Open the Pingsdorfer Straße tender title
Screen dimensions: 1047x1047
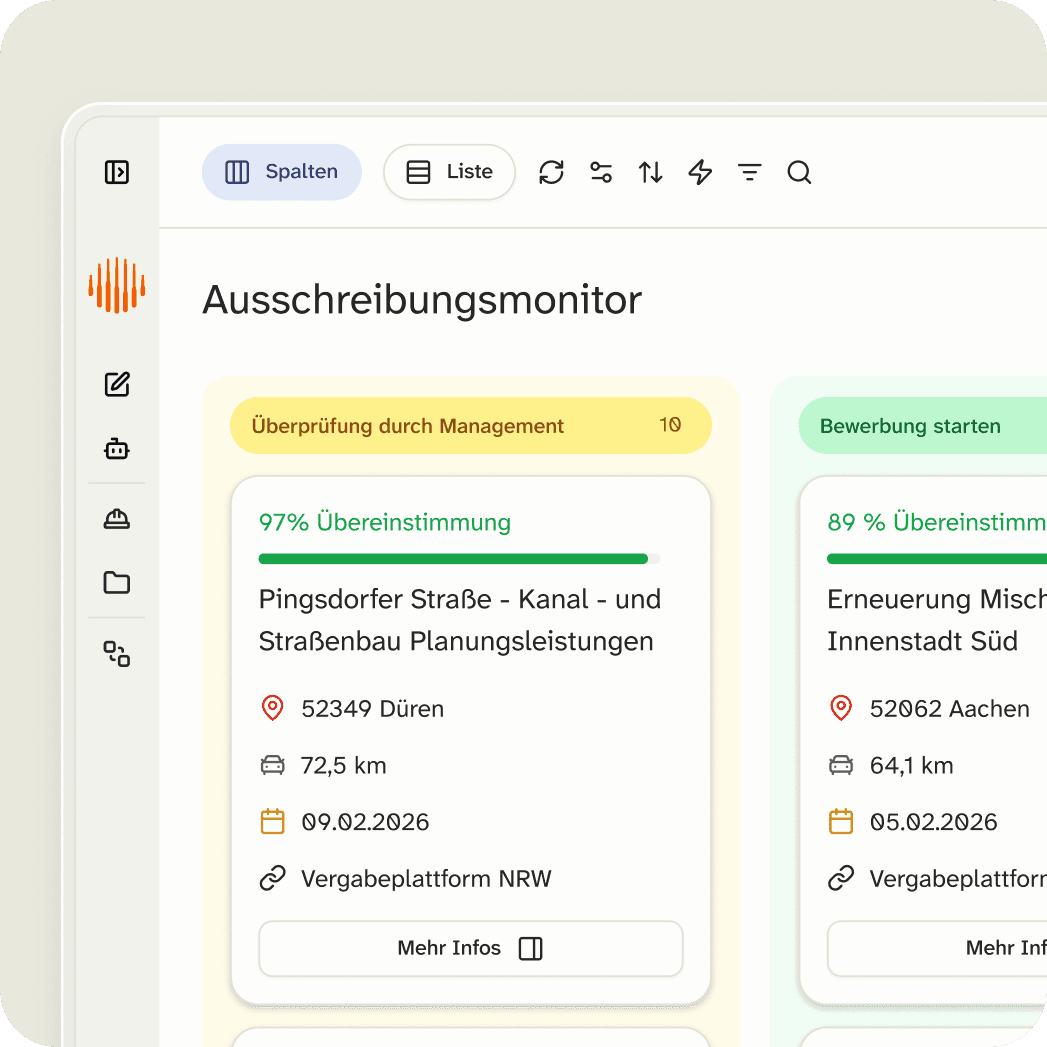click(x=460, y=620)
